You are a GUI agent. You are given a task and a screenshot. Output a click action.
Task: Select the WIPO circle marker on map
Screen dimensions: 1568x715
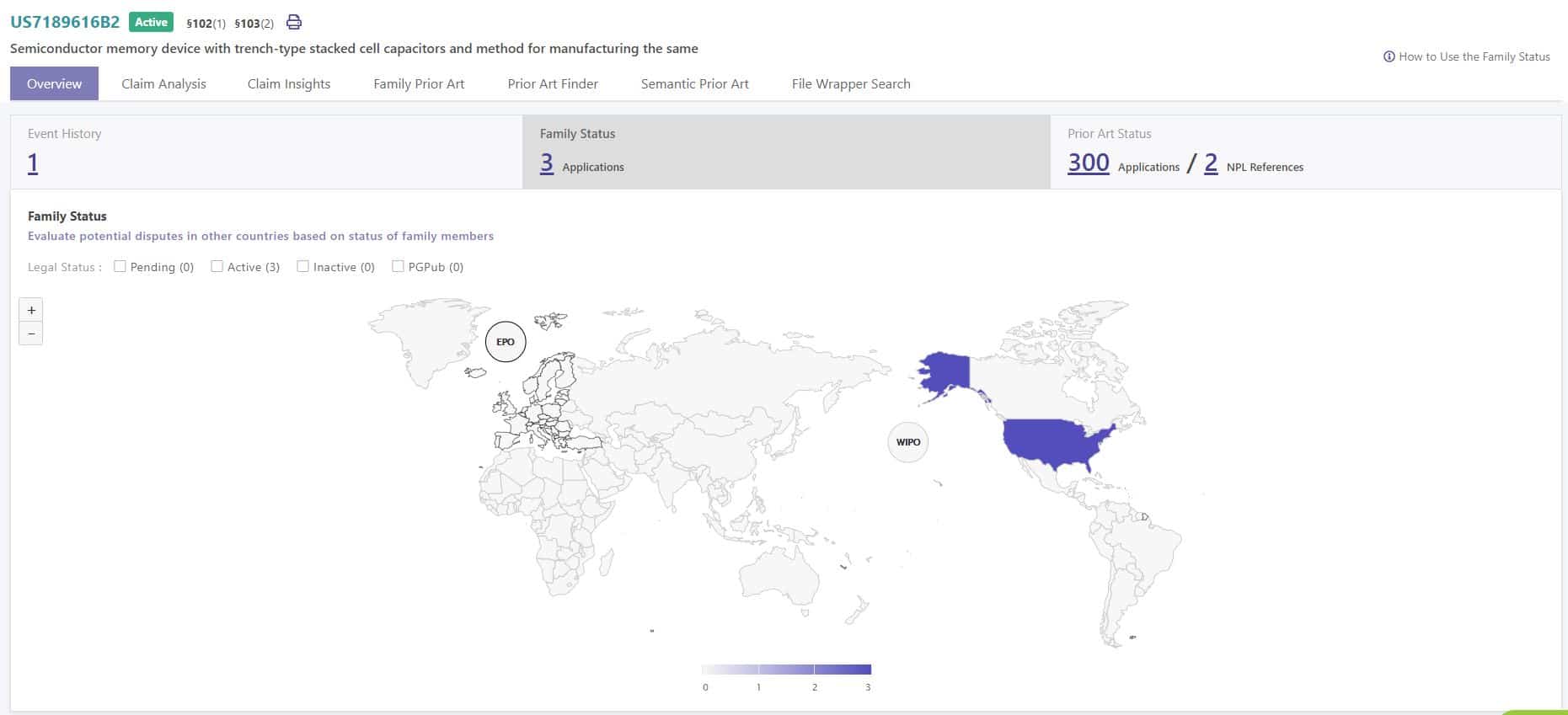point(908,442)
